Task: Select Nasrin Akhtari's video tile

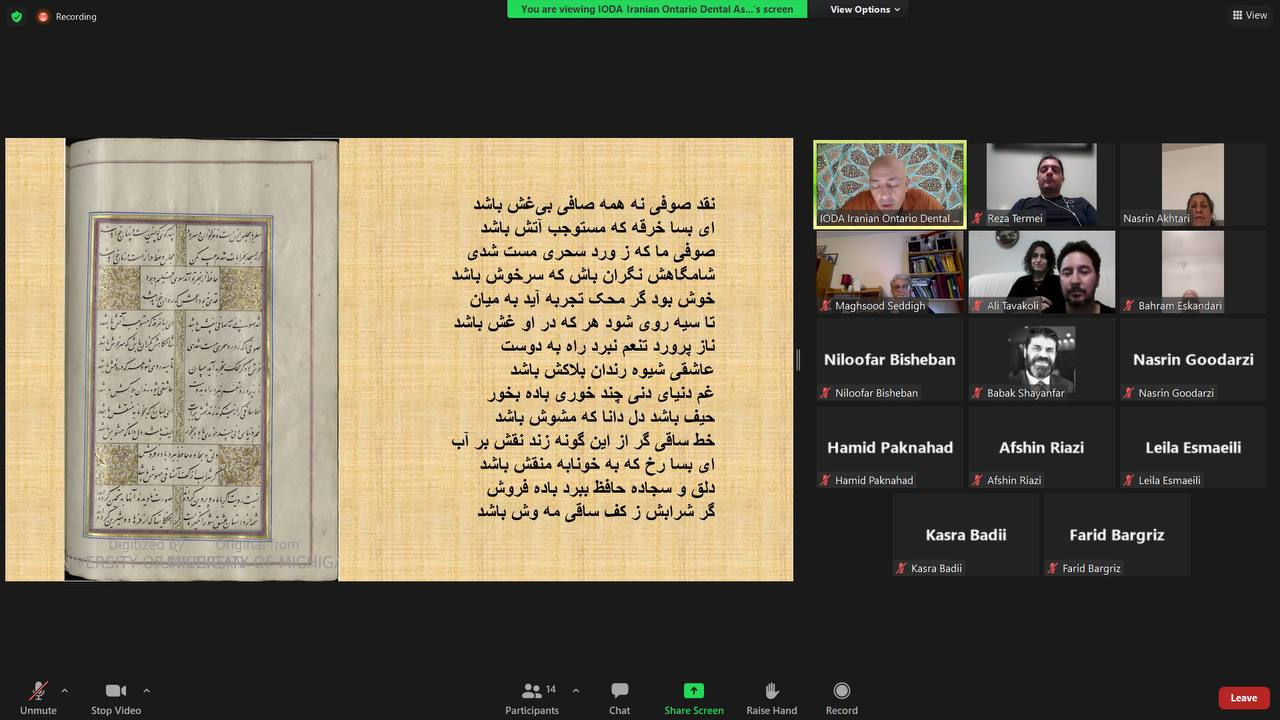Action: (x=1193, y=184)
